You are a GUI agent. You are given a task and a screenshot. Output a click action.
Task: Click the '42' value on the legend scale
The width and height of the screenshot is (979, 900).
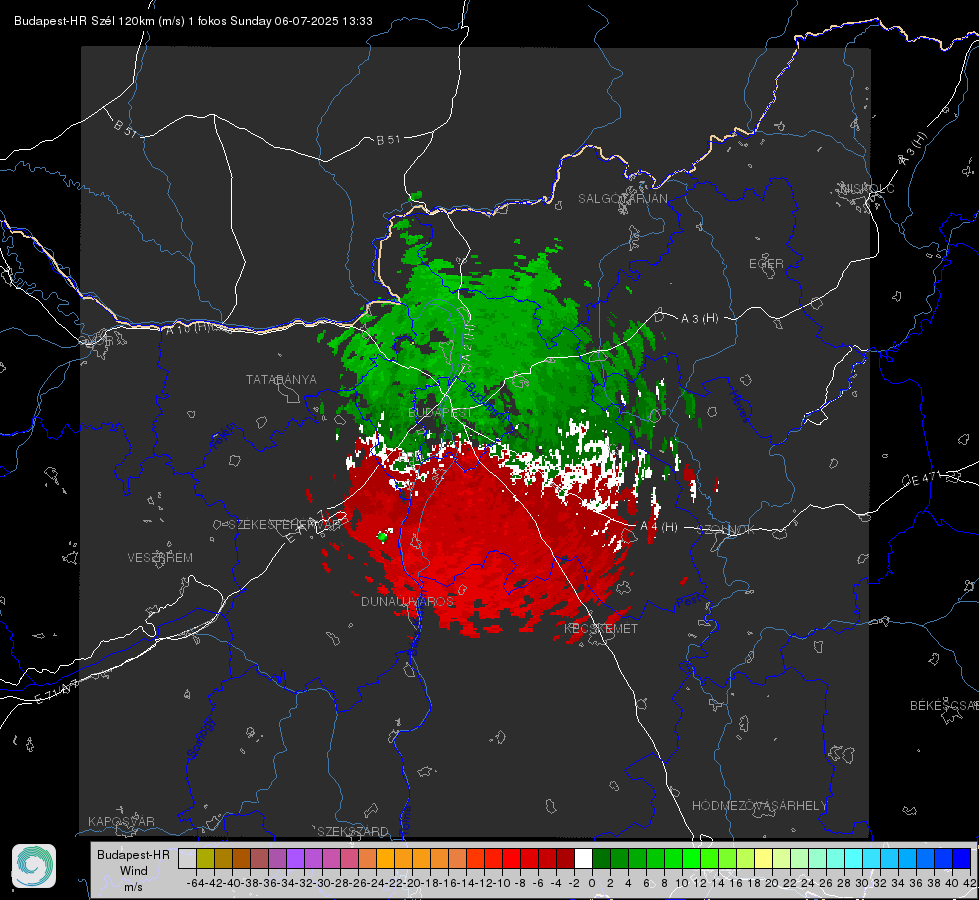[x=970, y=883]
